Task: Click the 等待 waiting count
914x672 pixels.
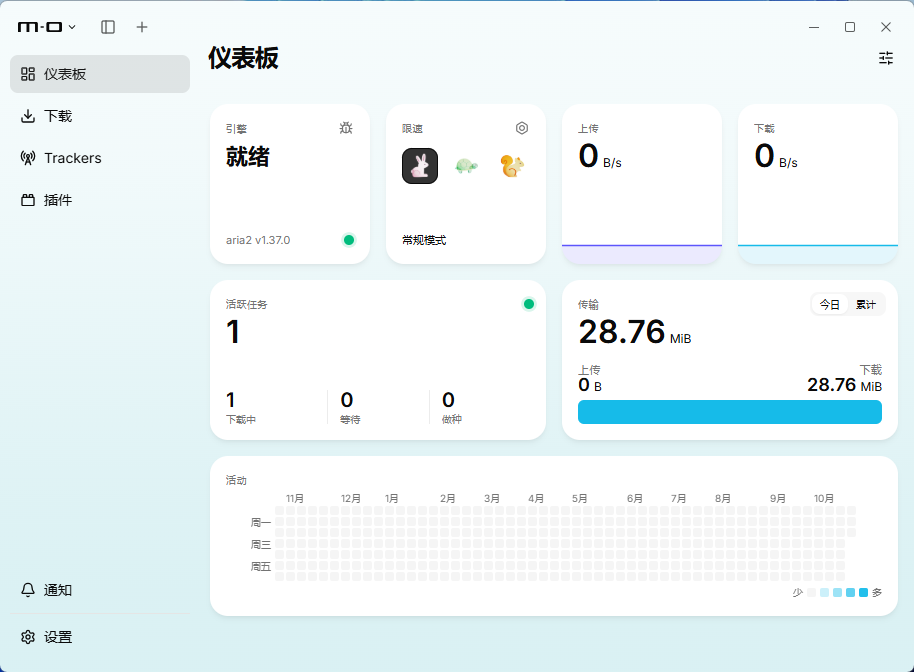Action: coord(347,400)
